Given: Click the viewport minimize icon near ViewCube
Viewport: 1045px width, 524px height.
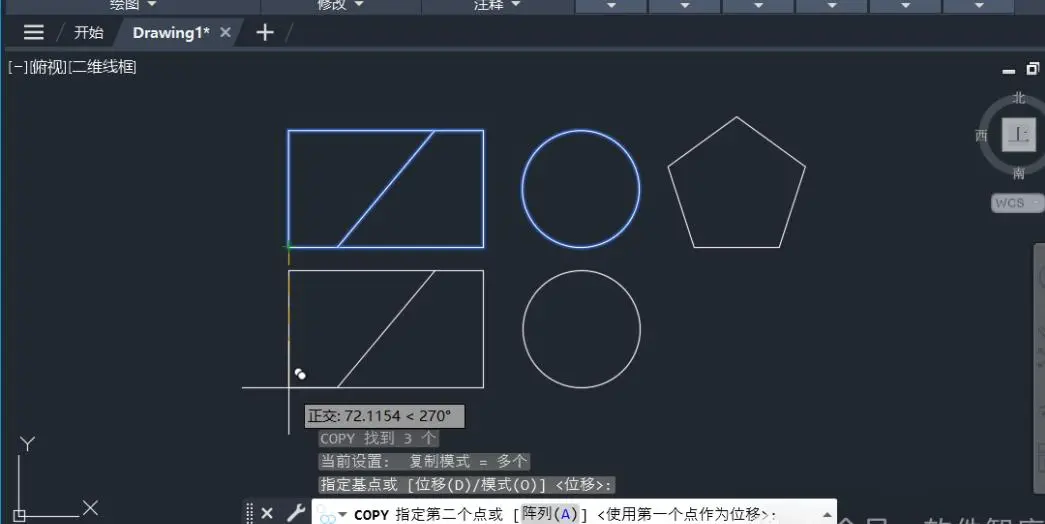Looking at the screenshot, I should coord(1009,71).
